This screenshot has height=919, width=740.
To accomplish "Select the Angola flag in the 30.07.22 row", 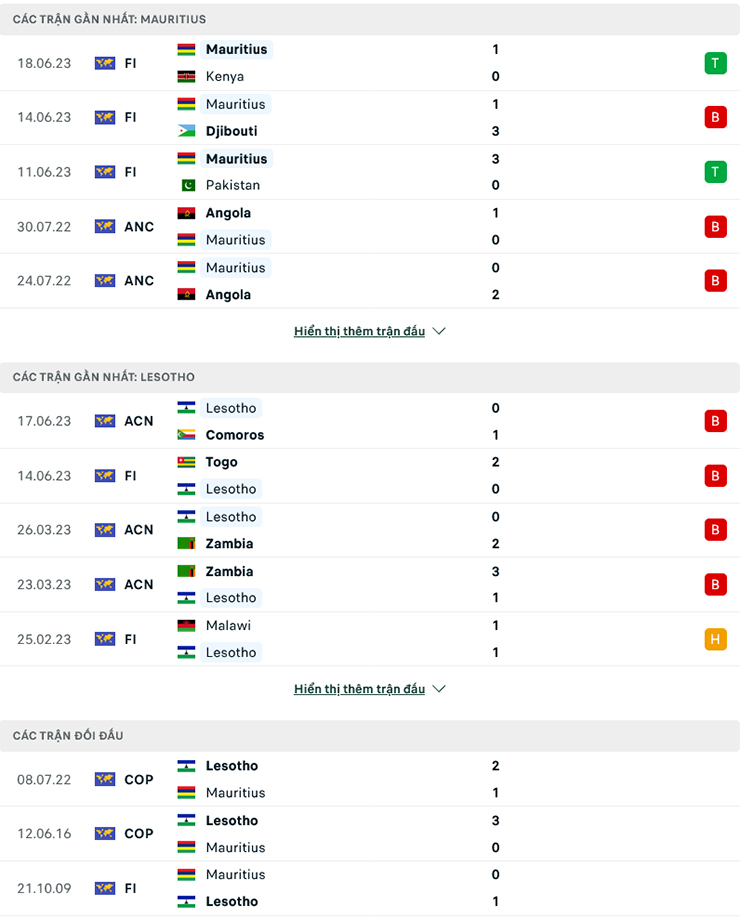I will pyautogui.click(x=186, y=213).
